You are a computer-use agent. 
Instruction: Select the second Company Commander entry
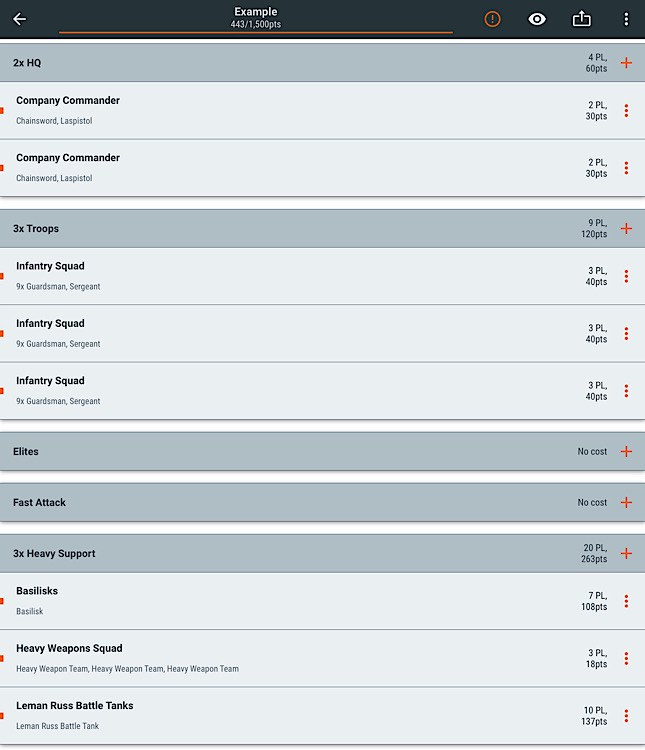[322, 168]
